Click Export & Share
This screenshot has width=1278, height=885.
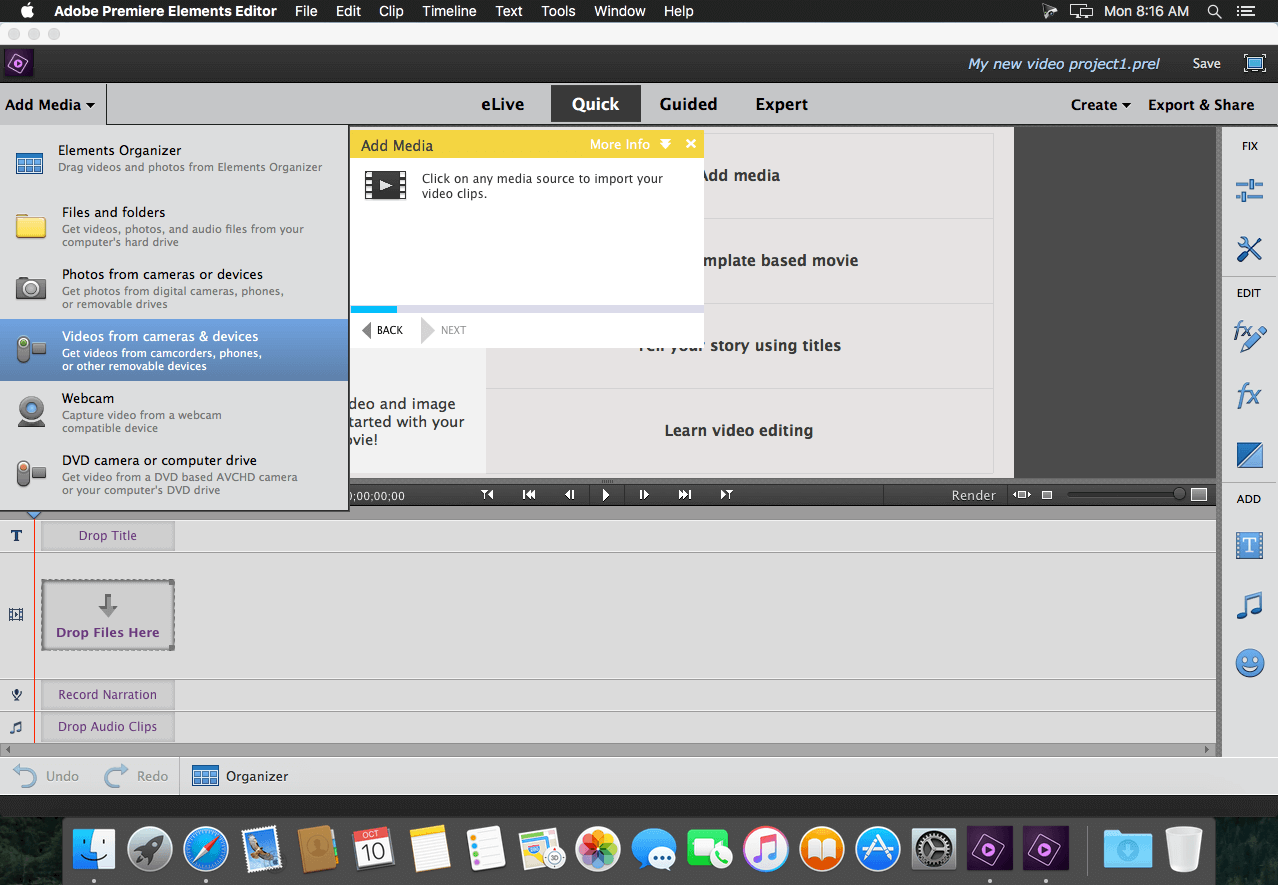(x=1201, y=104)
